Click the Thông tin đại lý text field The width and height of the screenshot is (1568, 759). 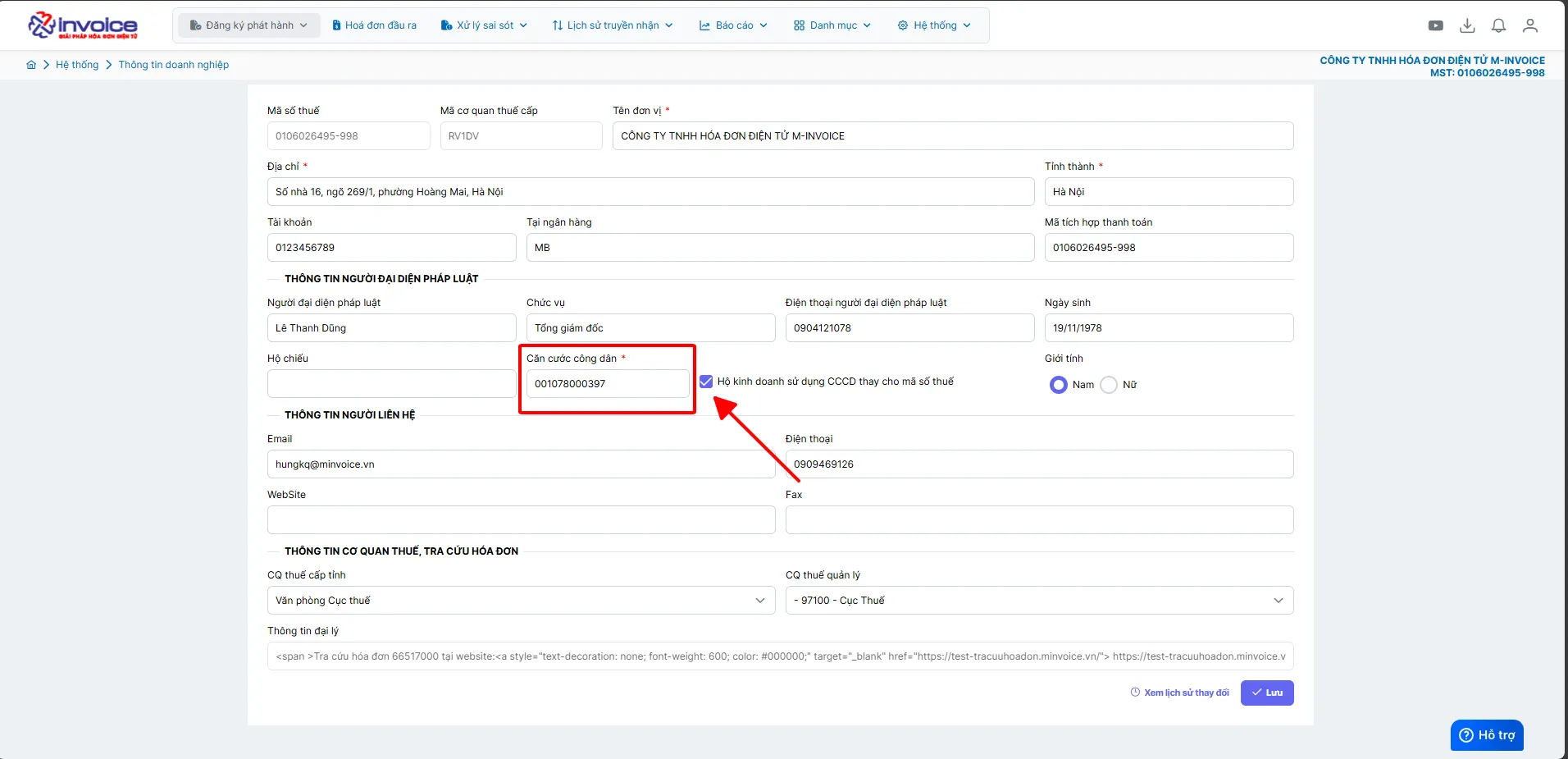(x=780, y=656)
